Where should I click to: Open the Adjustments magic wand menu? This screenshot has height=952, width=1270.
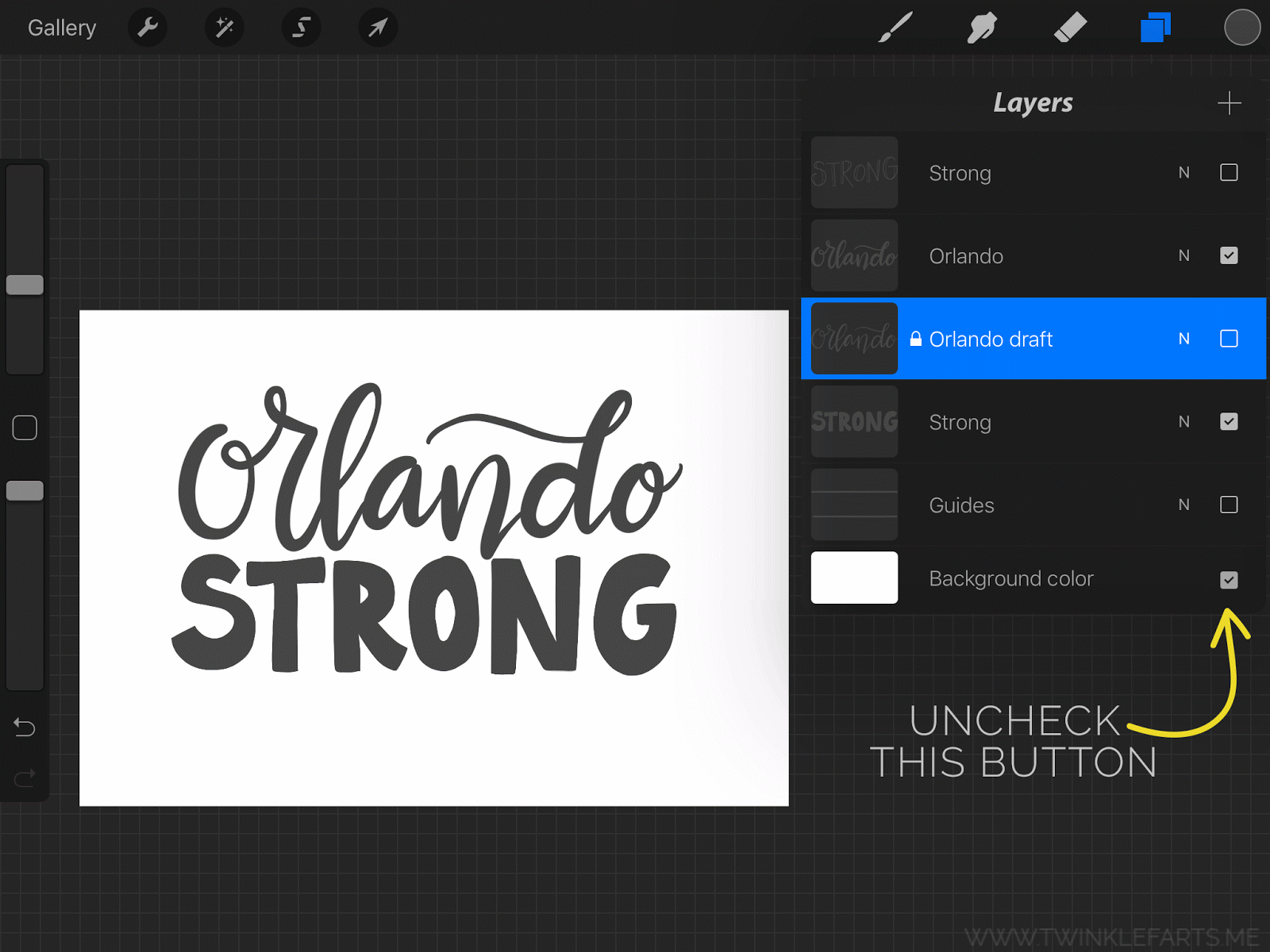[225, 28]
